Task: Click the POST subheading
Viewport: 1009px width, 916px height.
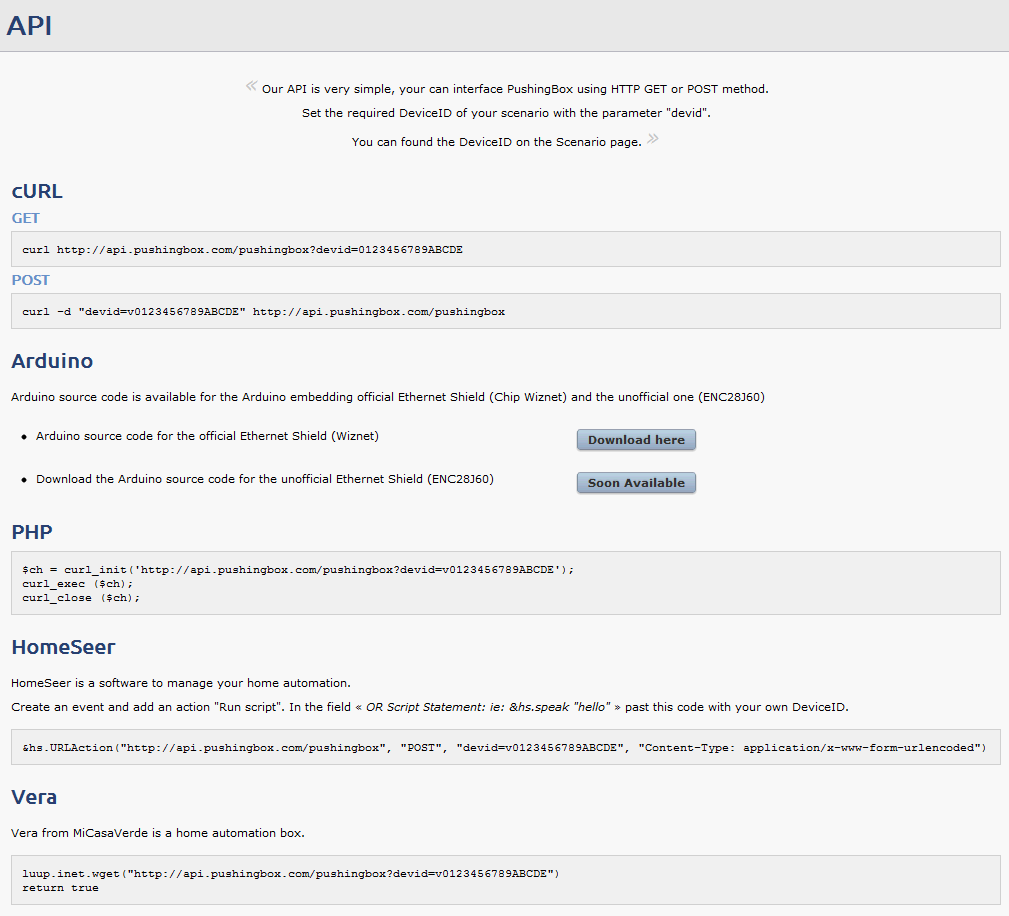Action: click(x=30, y=280)
